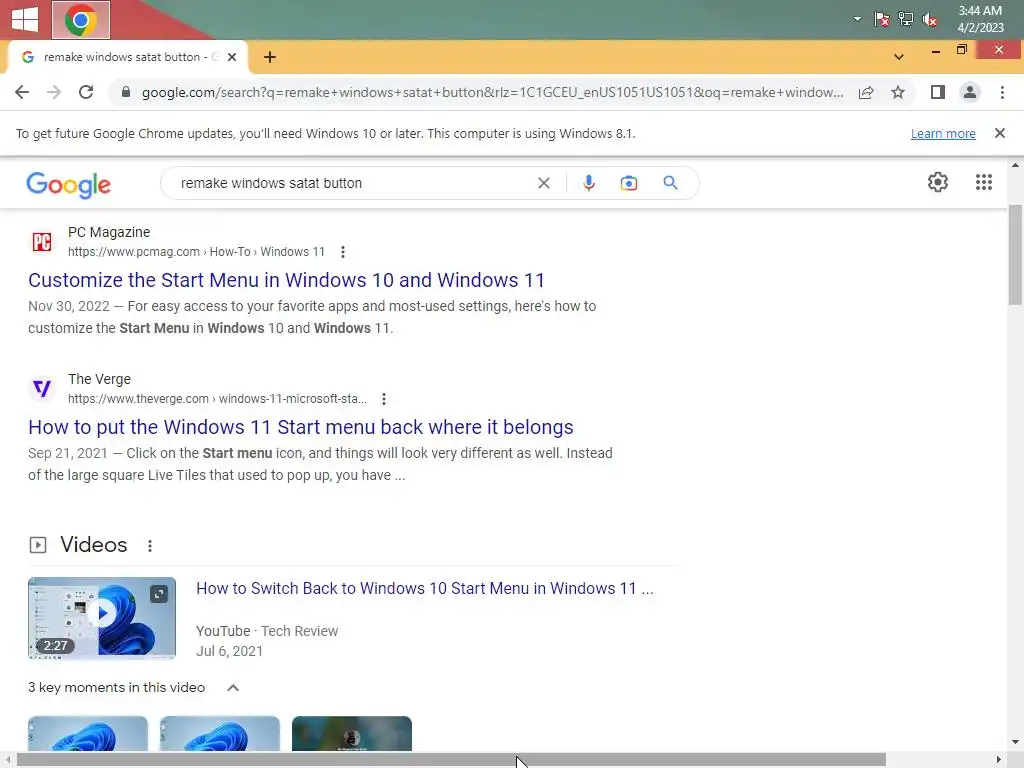
Task: Start voice search with microphone
Action: point(588,183)
